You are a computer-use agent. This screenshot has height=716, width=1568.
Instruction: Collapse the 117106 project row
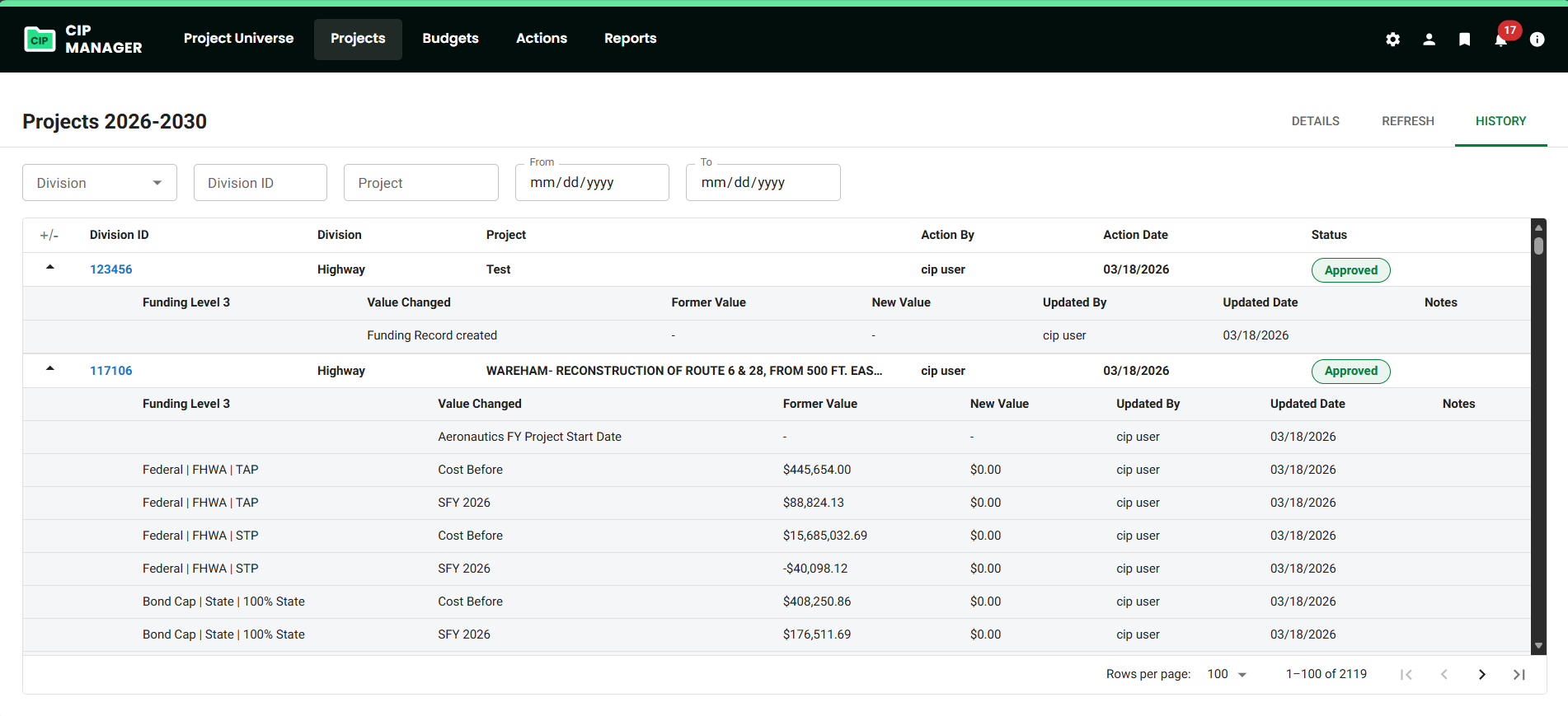pos(50,369)
